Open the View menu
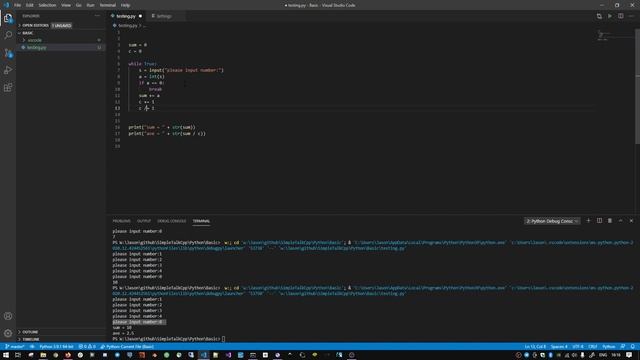 coord(66,5)
